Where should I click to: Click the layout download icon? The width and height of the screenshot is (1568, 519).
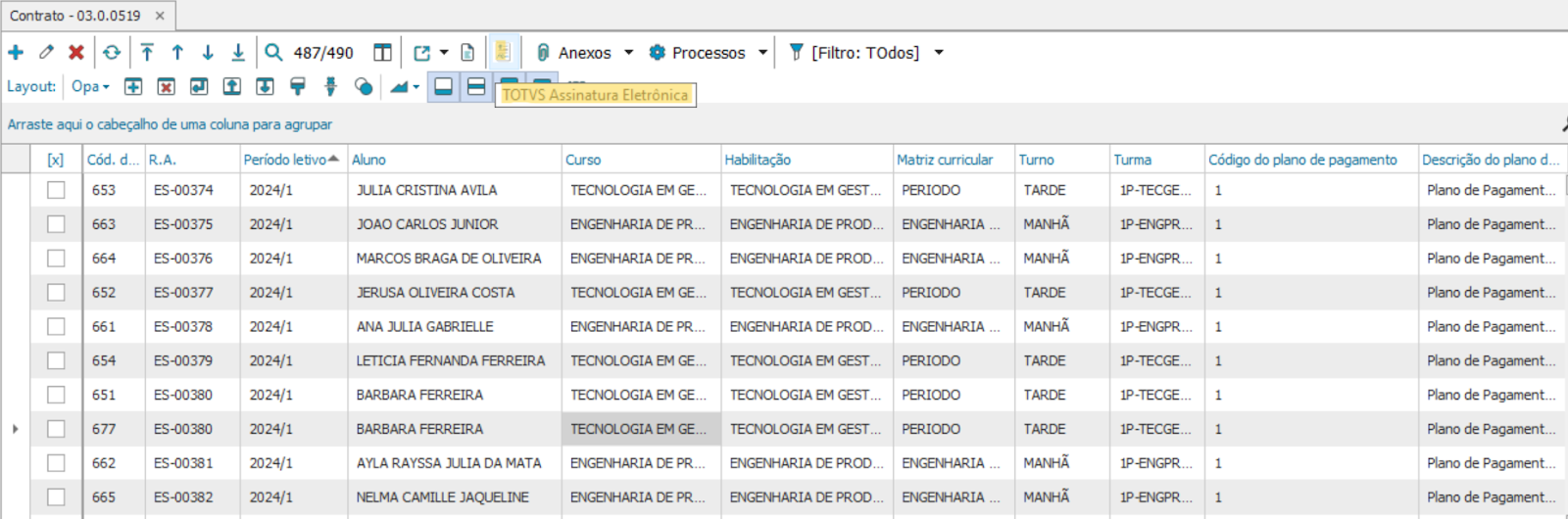pyautogui.click(x=265, y=86)
